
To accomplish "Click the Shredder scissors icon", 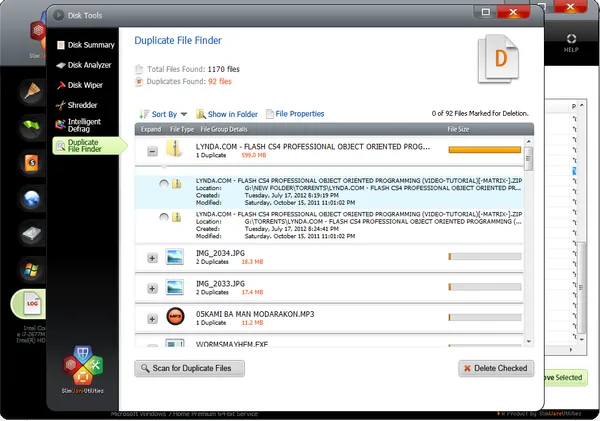I will [60, 105].
